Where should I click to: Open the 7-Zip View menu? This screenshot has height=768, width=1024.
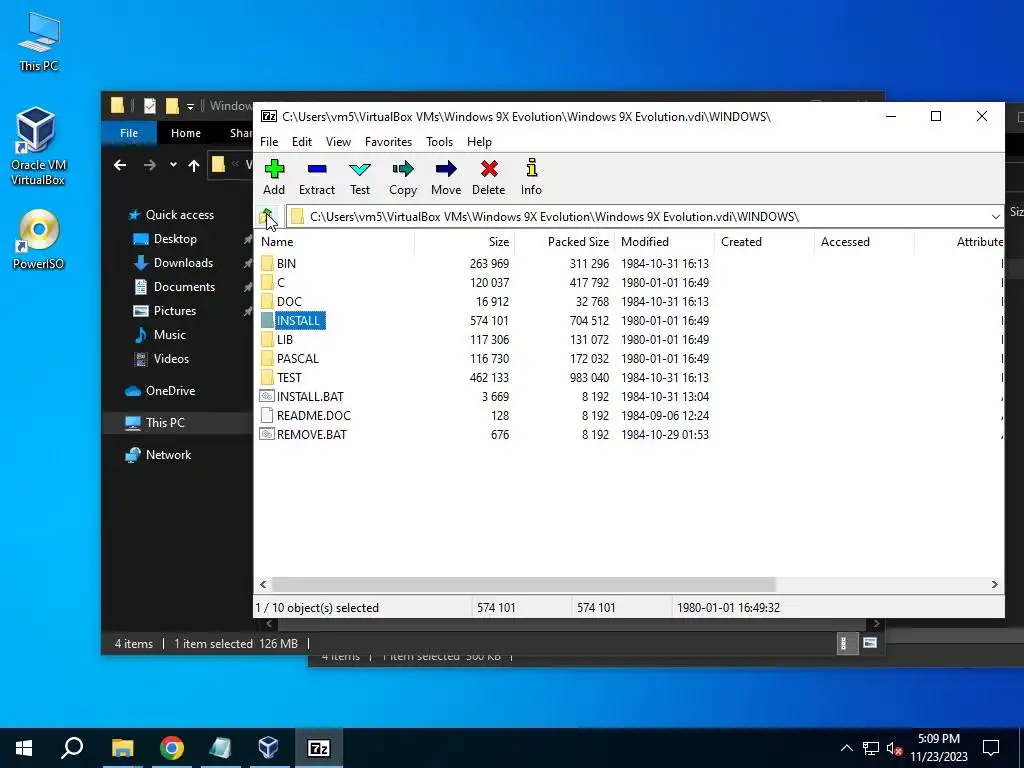tap(338, 142)
